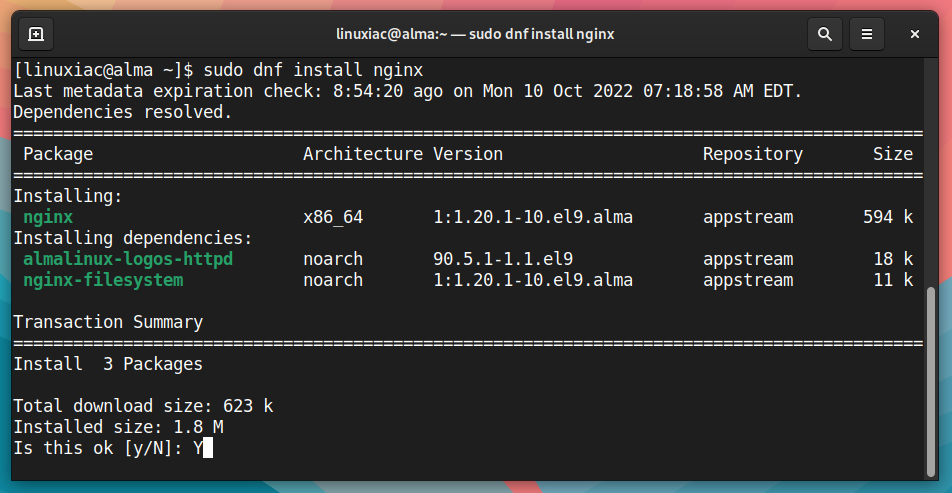This screenshot has width=952, height=493.
Task: Click the terminal scrollbar thumb
Action: (x=931, y=382)
